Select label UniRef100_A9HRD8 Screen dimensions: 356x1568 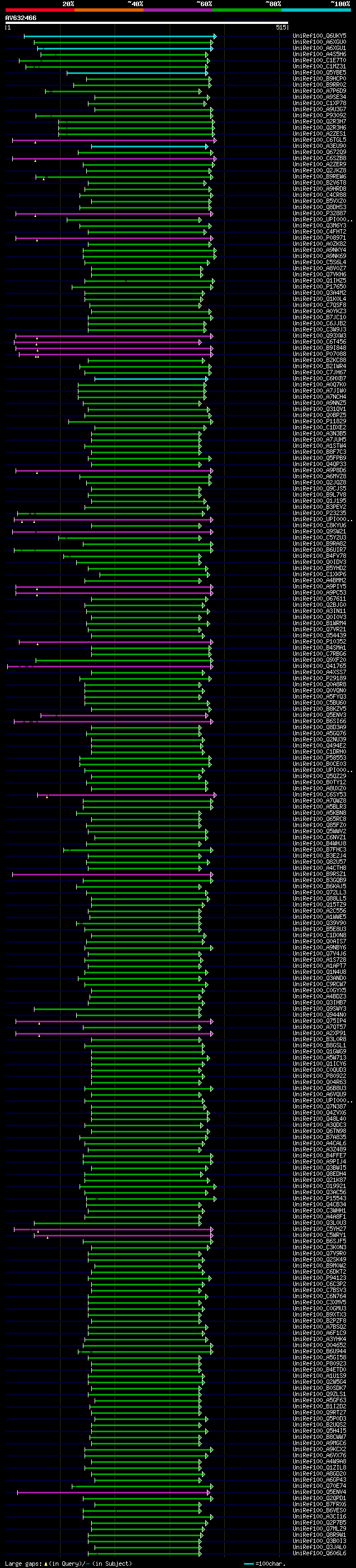coord(319,189)
